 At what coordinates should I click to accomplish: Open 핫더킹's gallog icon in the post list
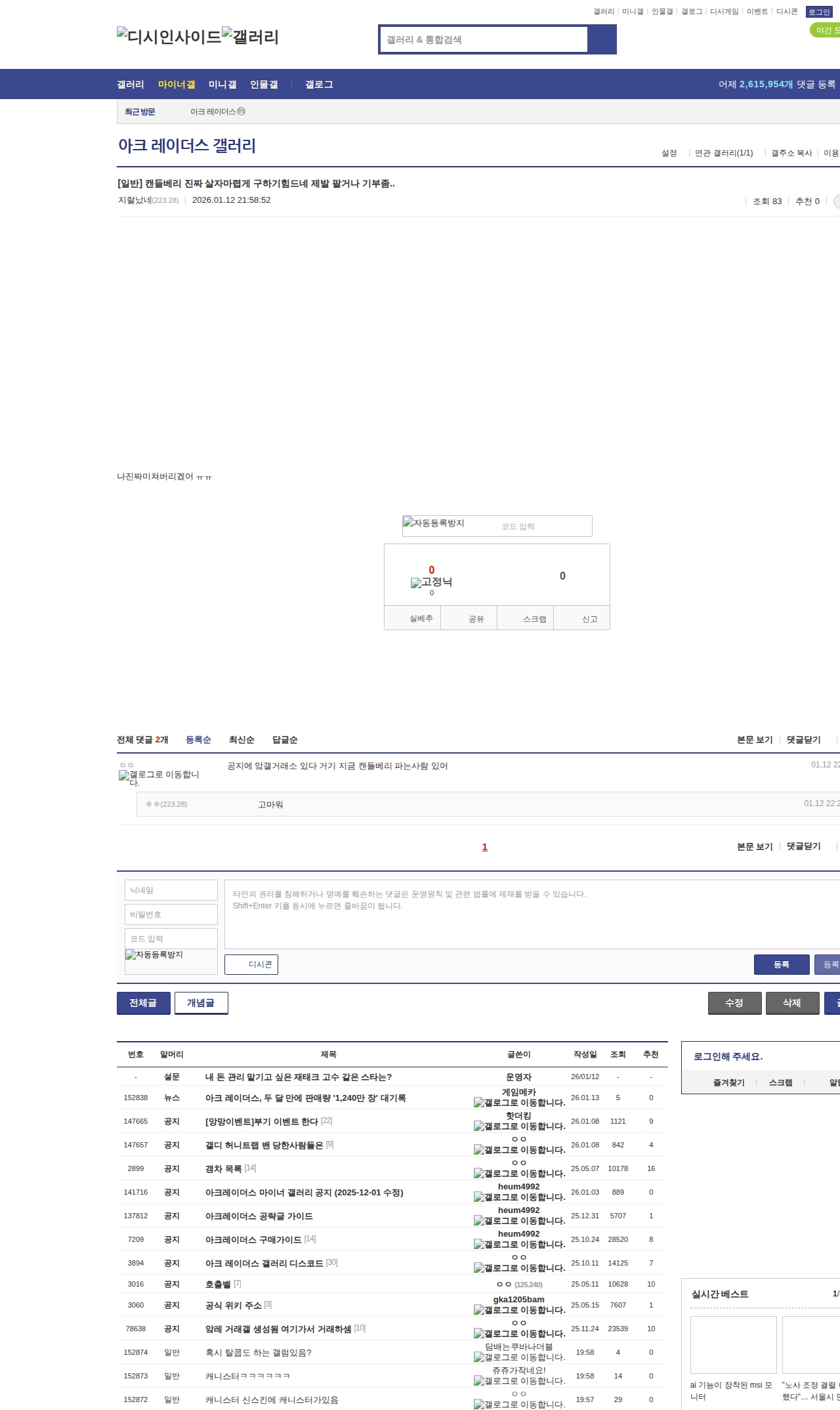pos(519,1126)
